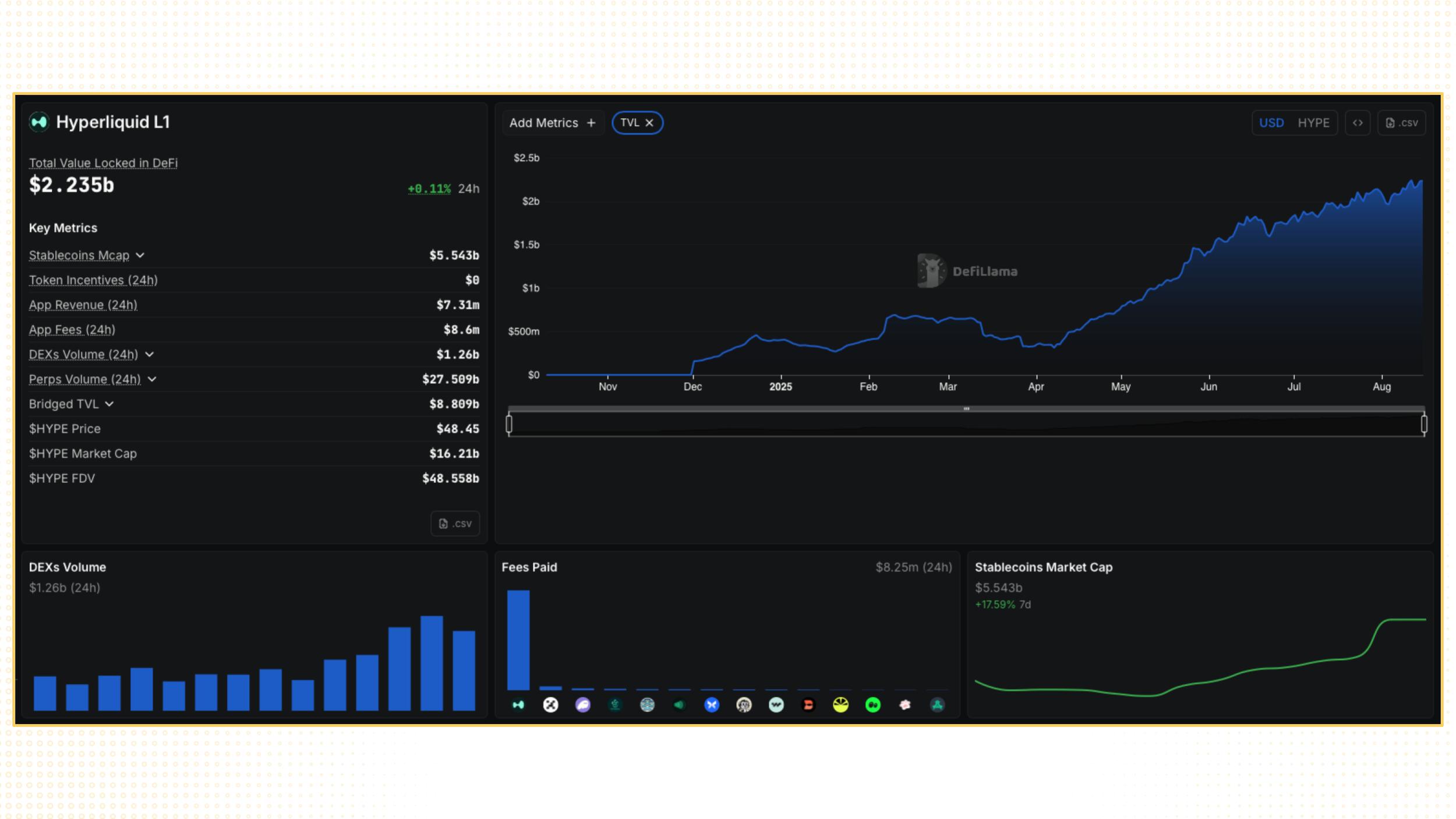The height and width of the screenshot is (819, 1456).
Task: Click the $7.31m App Revenue value
Action: (x=458, y=305)
